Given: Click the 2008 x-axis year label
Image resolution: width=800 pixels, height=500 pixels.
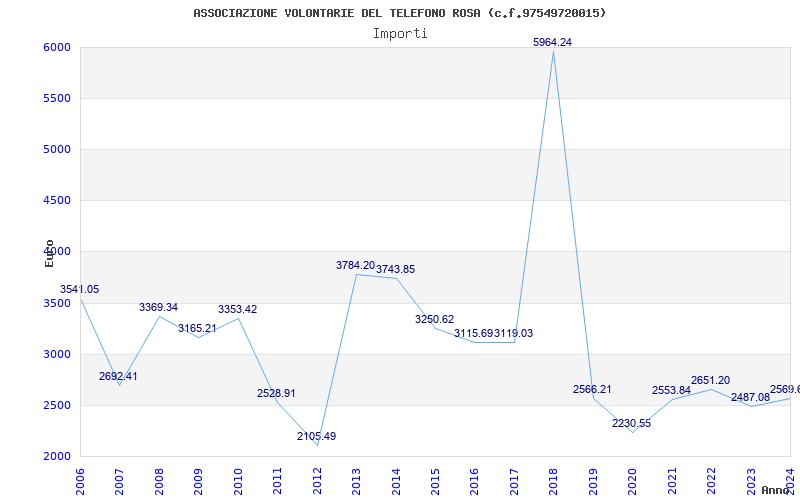Looking at the screenshot, I should (x=159, y=481).
